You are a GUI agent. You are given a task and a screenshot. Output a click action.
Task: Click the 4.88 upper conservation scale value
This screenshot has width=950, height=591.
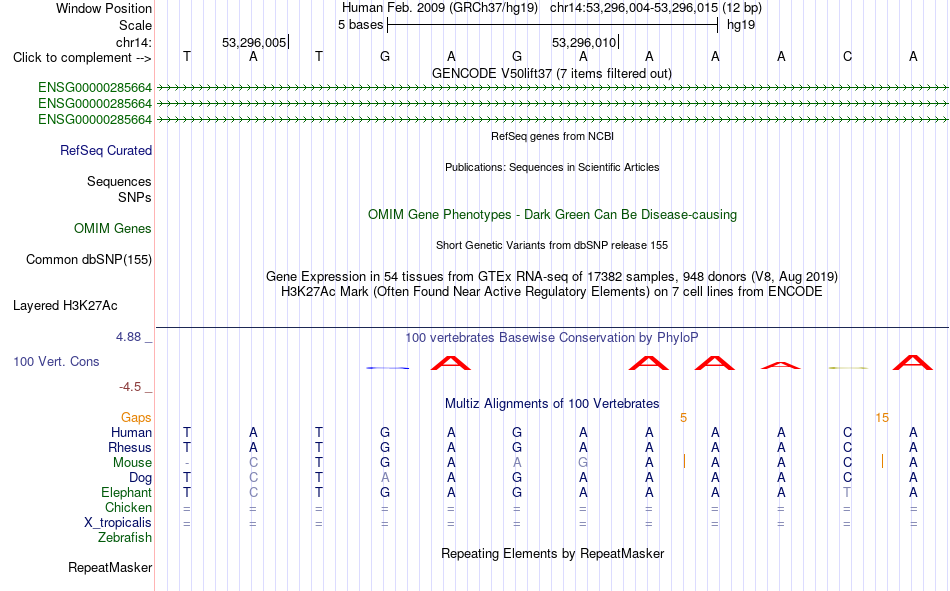128,336
